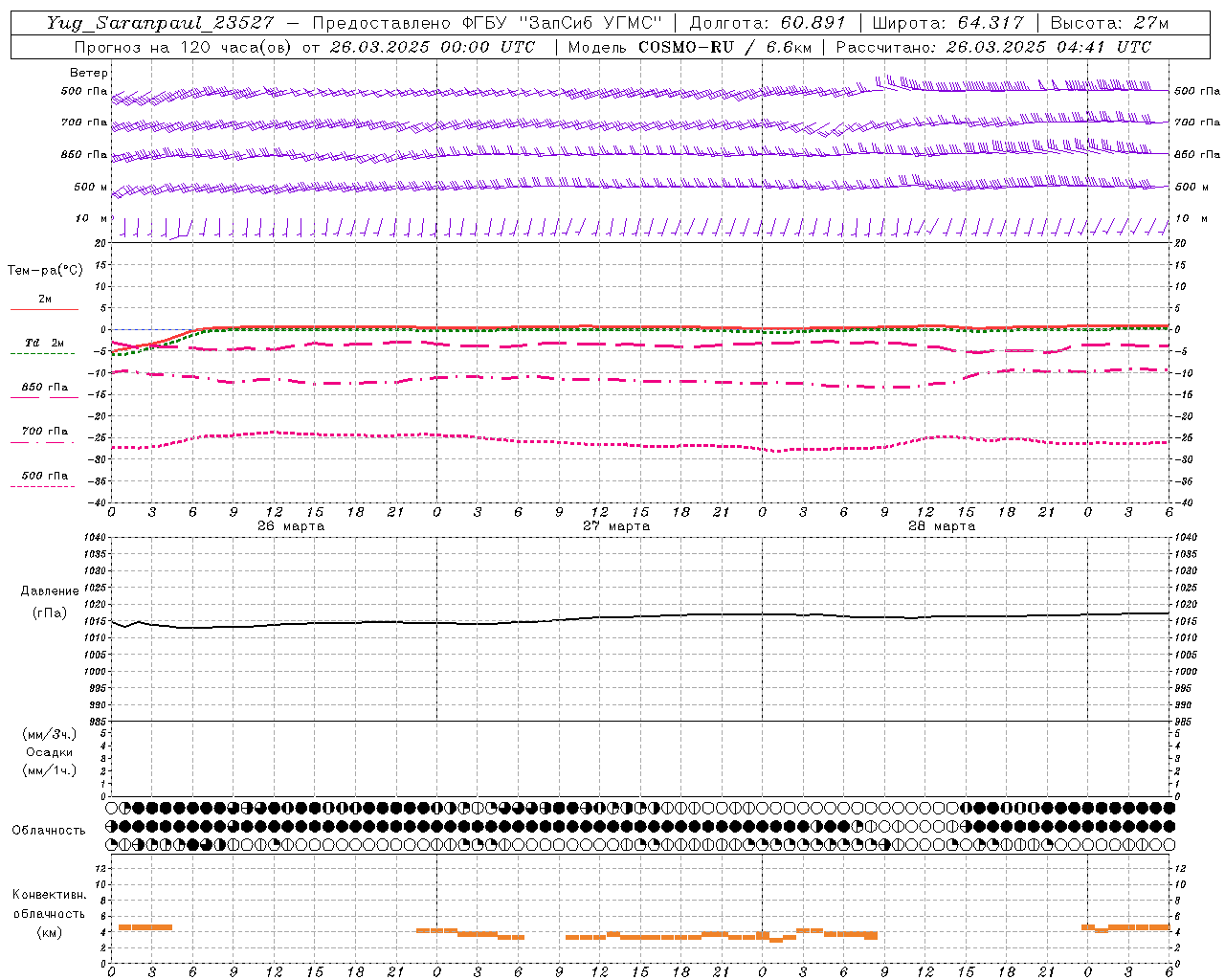Click the (мм/3ч.) precipitation unit label
This screenshot has height=980, width=1225.
[49, 734]
